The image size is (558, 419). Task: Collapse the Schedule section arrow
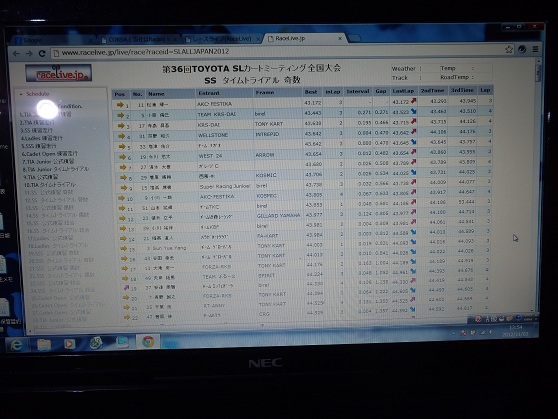coord(21,94)
